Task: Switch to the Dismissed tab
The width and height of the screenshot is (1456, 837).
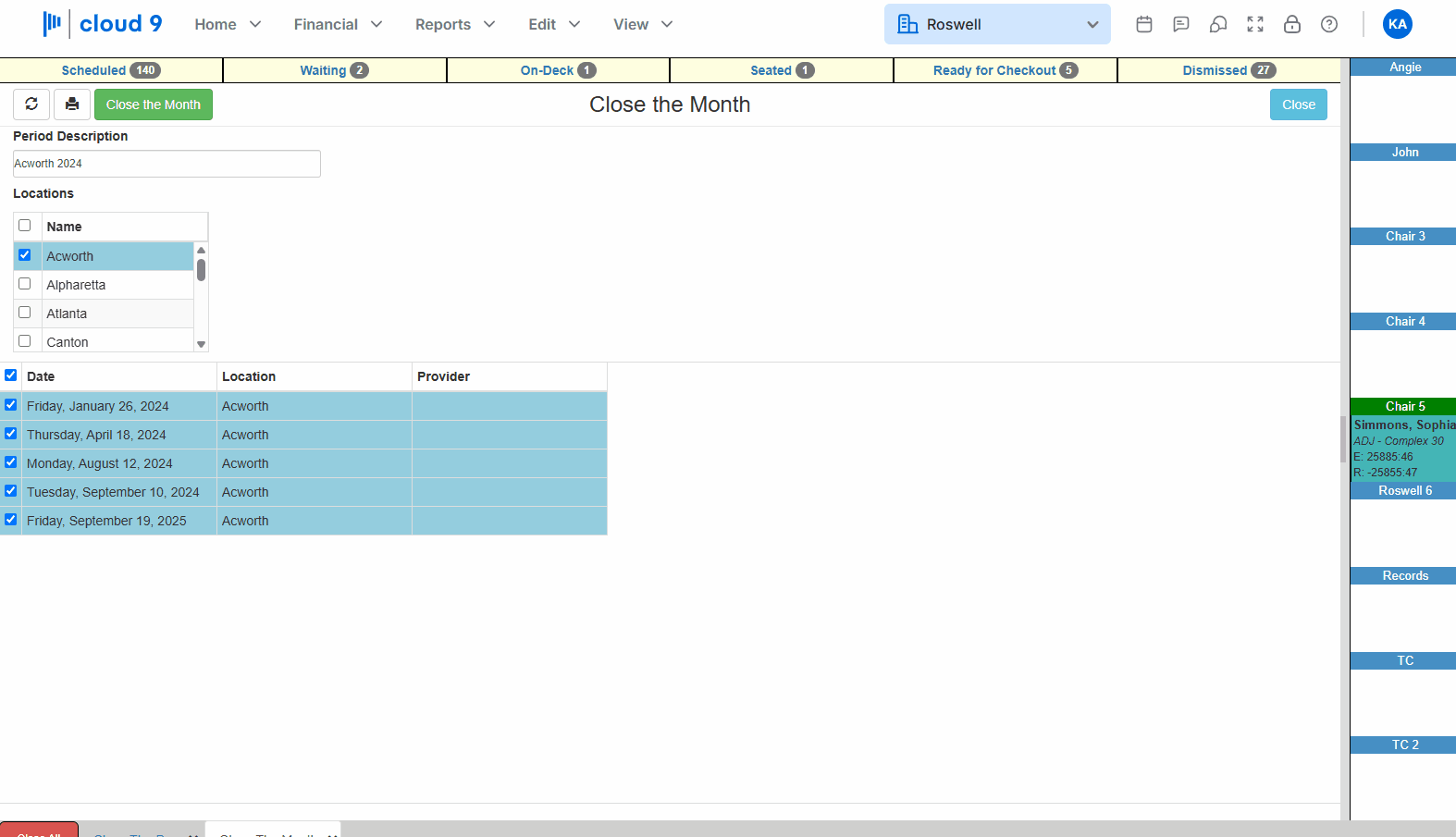Action: 1228,70
